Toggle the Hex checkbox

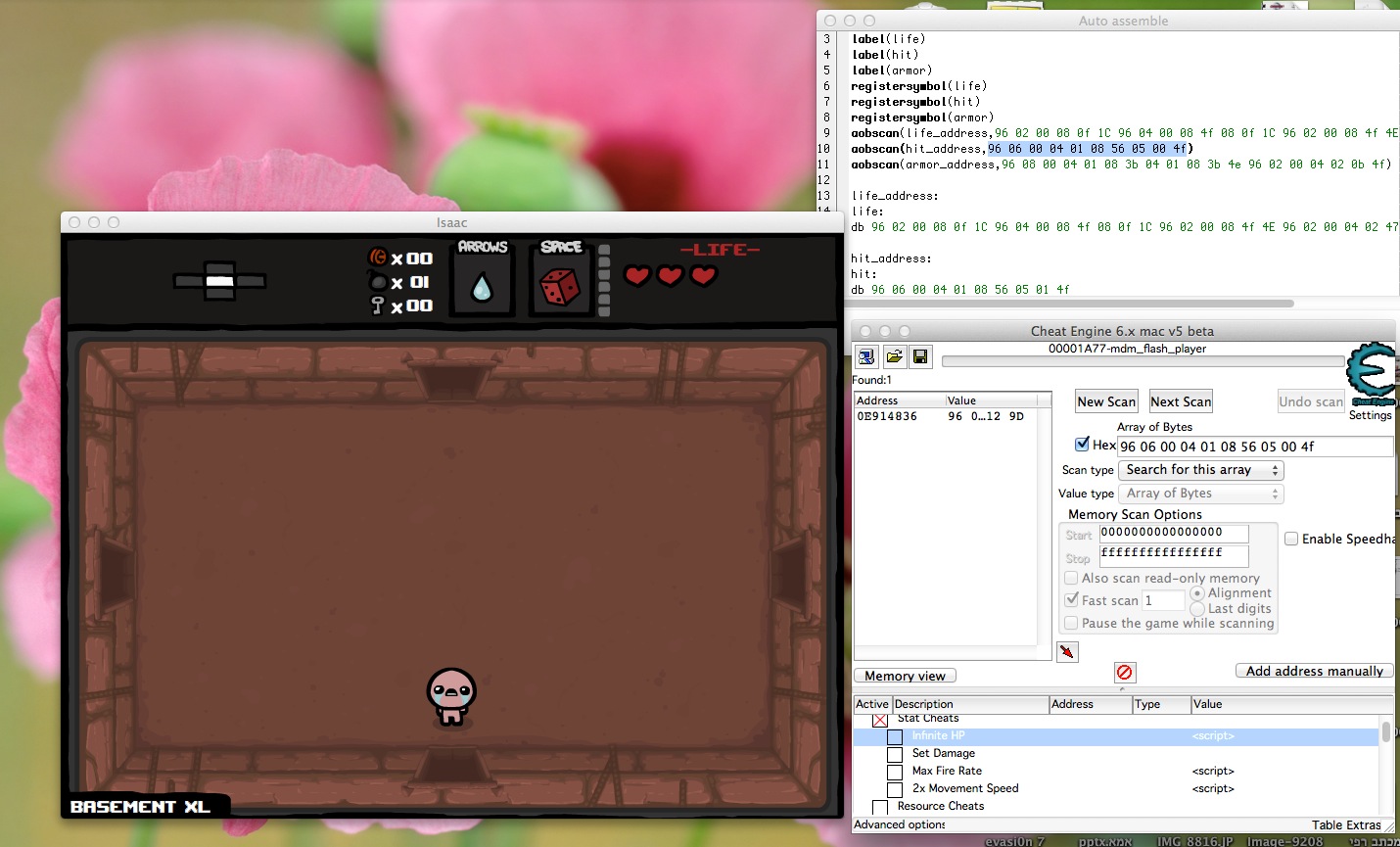coord(1082,445)
